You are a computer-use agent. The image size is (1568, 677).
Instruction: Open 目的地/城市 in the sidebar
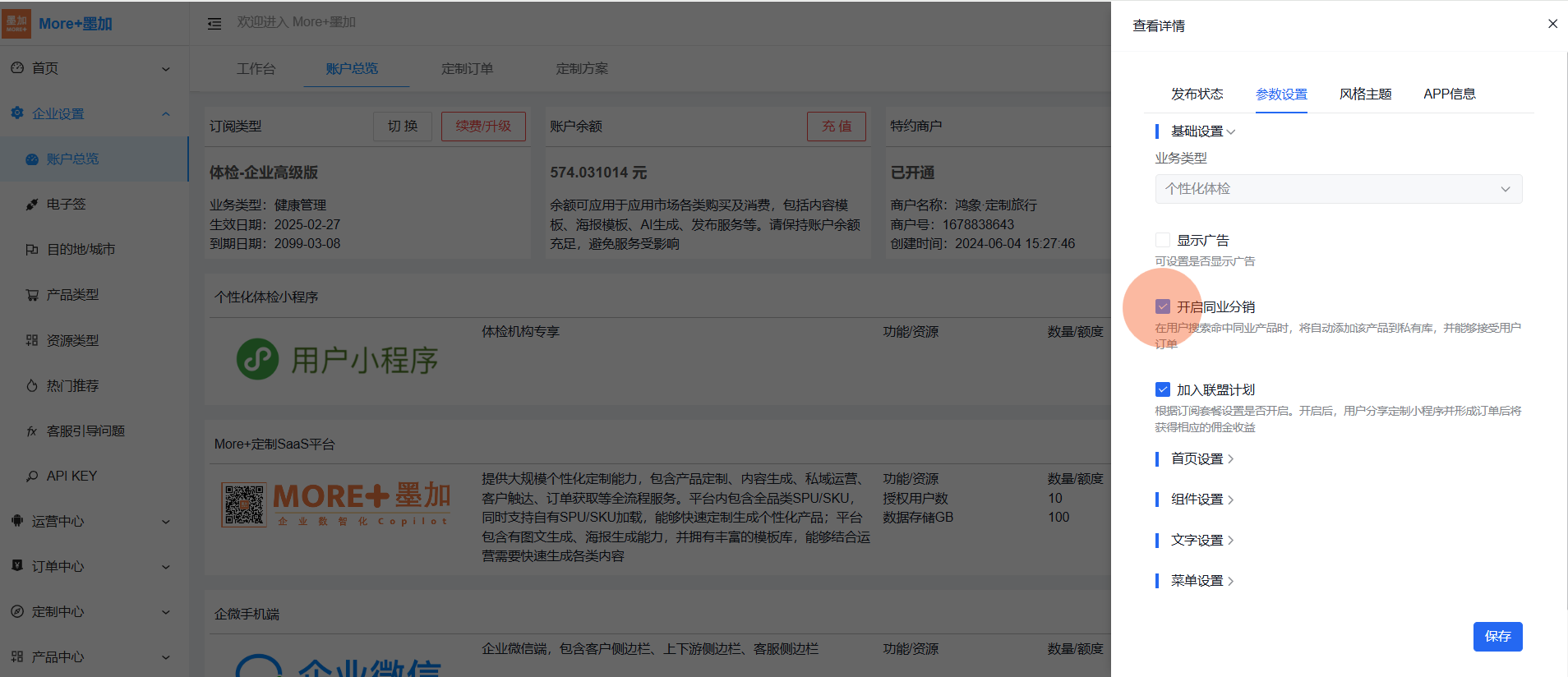(x=81, y=250)
